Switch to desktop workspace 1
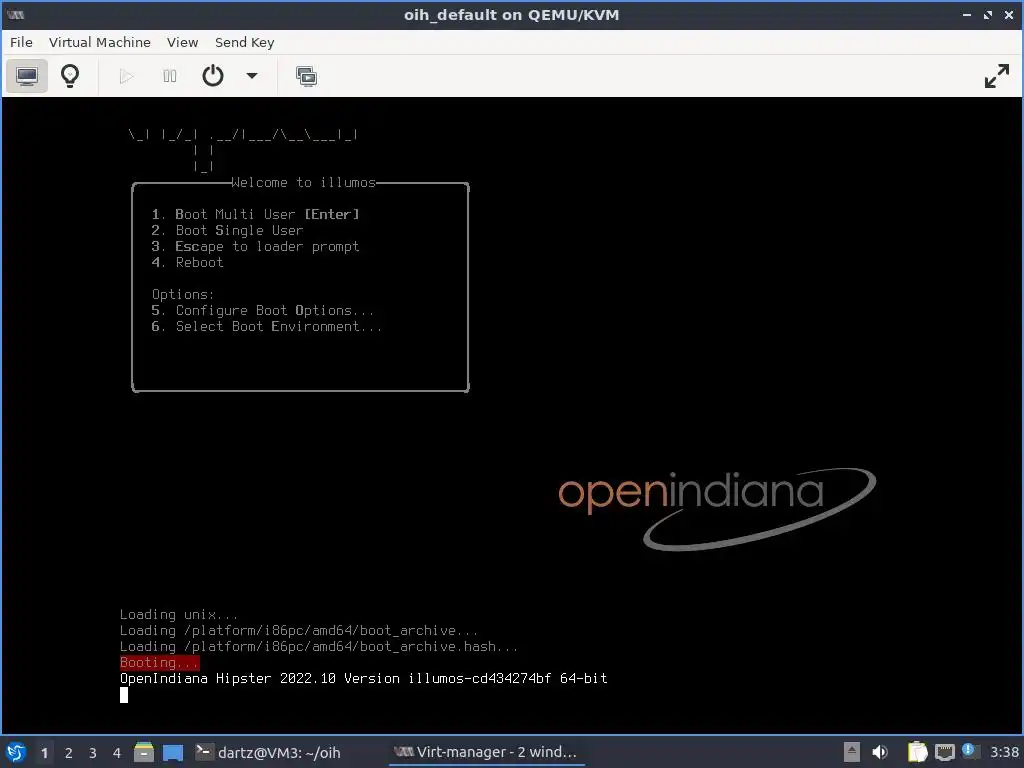This screenshot has width=1024, height=768. point(44,753)
